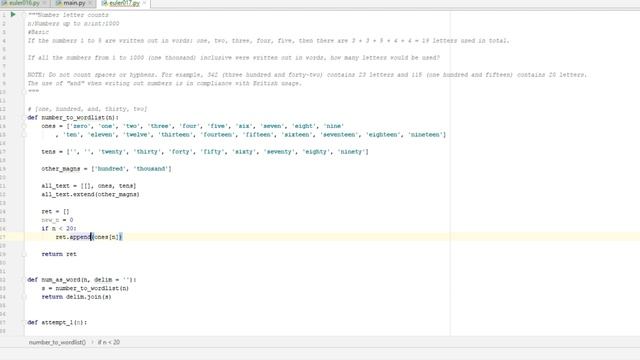Click 'return delim.join(s)' line
Image resolution: width=640 pixels, height=360 pixels.
[x=76, y=297]
